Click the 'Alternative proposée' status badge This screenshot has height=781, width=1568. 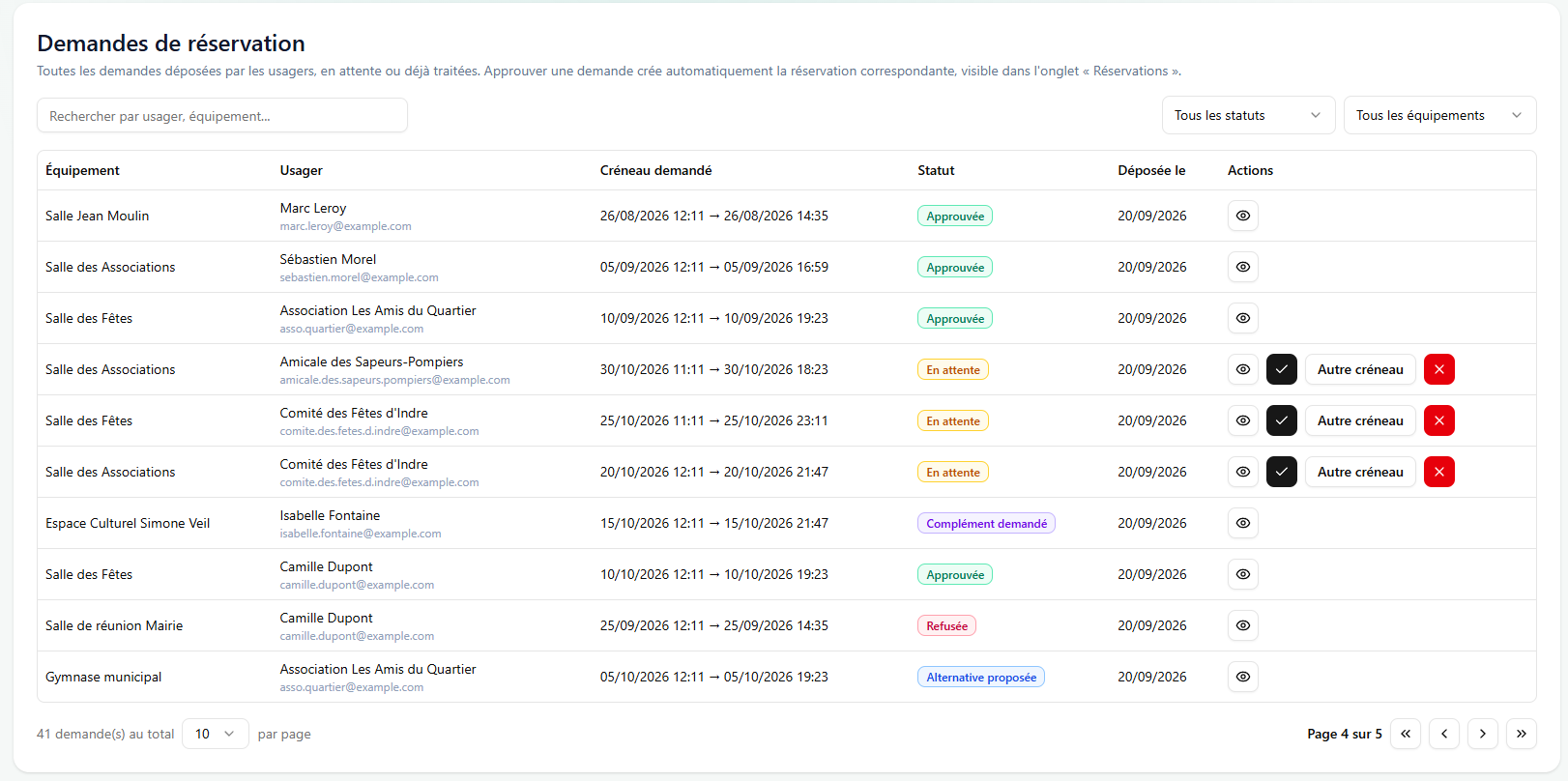[x=981, y=677]
